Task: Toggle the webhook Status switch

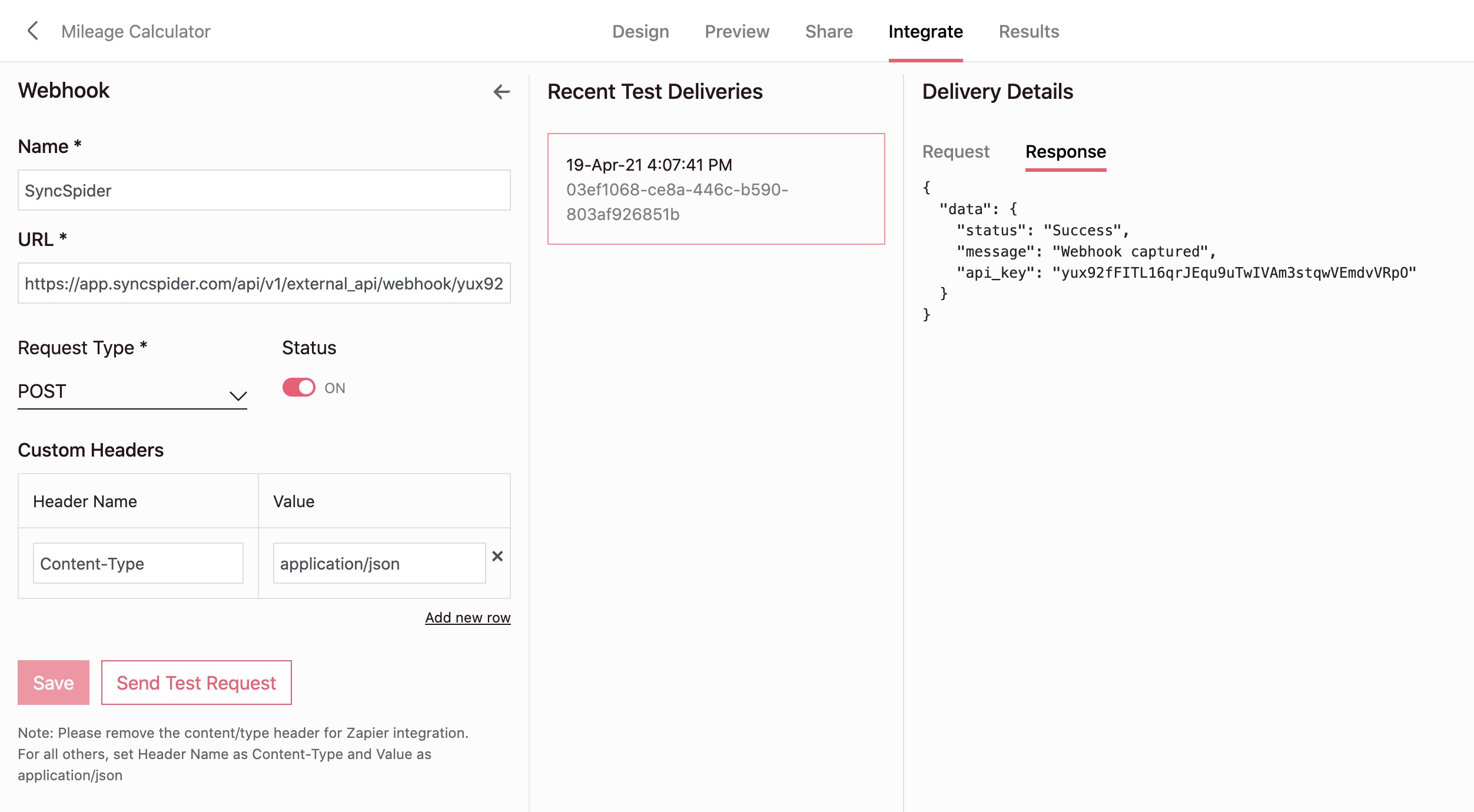Action: (x=299, y=388)
